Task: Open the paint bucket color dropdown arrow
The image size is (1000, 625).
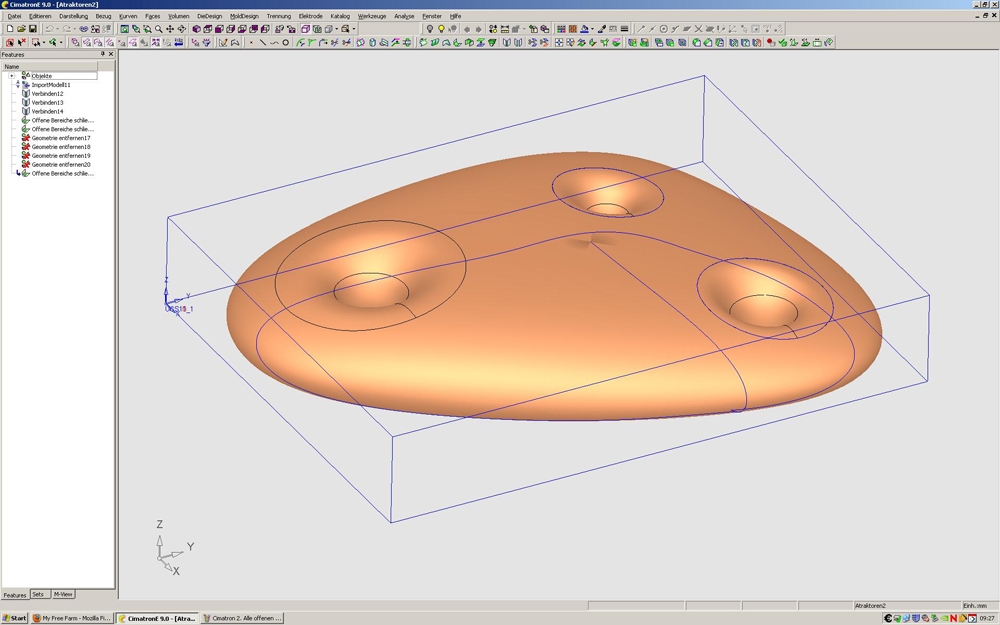Action: tap(592, 29)
